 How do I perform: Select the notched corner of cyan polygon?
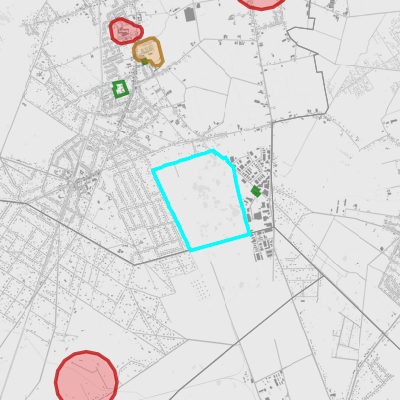click(x=226, y=159)
